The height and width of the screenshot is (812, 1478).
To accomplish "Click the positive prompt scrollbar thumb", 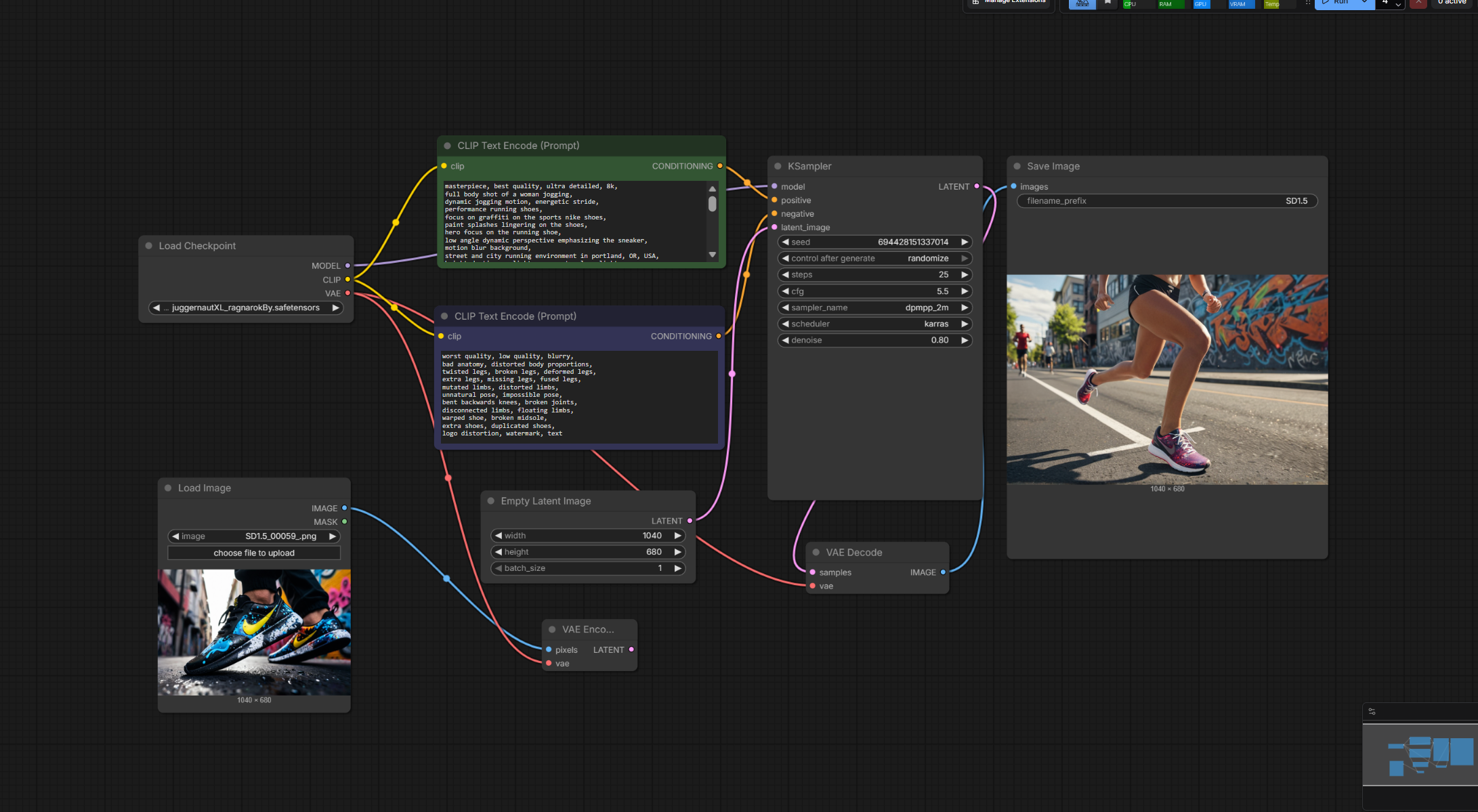I will coord(712,204).
